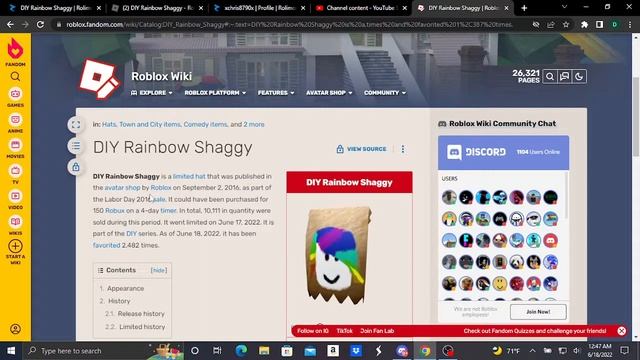
Task: Jump to Limited history section
Action: (142, 327)
